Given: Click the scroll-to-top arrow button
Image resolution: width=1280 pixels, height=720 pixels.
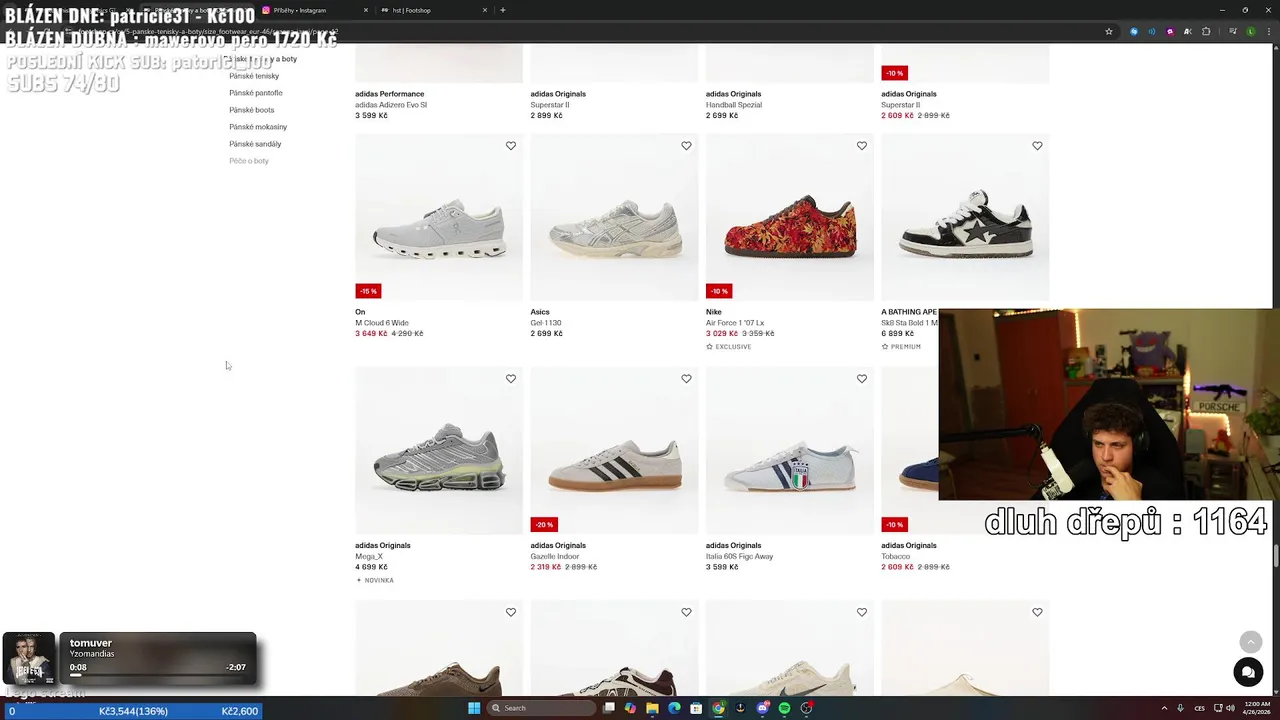Looking at the screenshot, I should point(1251,642).
